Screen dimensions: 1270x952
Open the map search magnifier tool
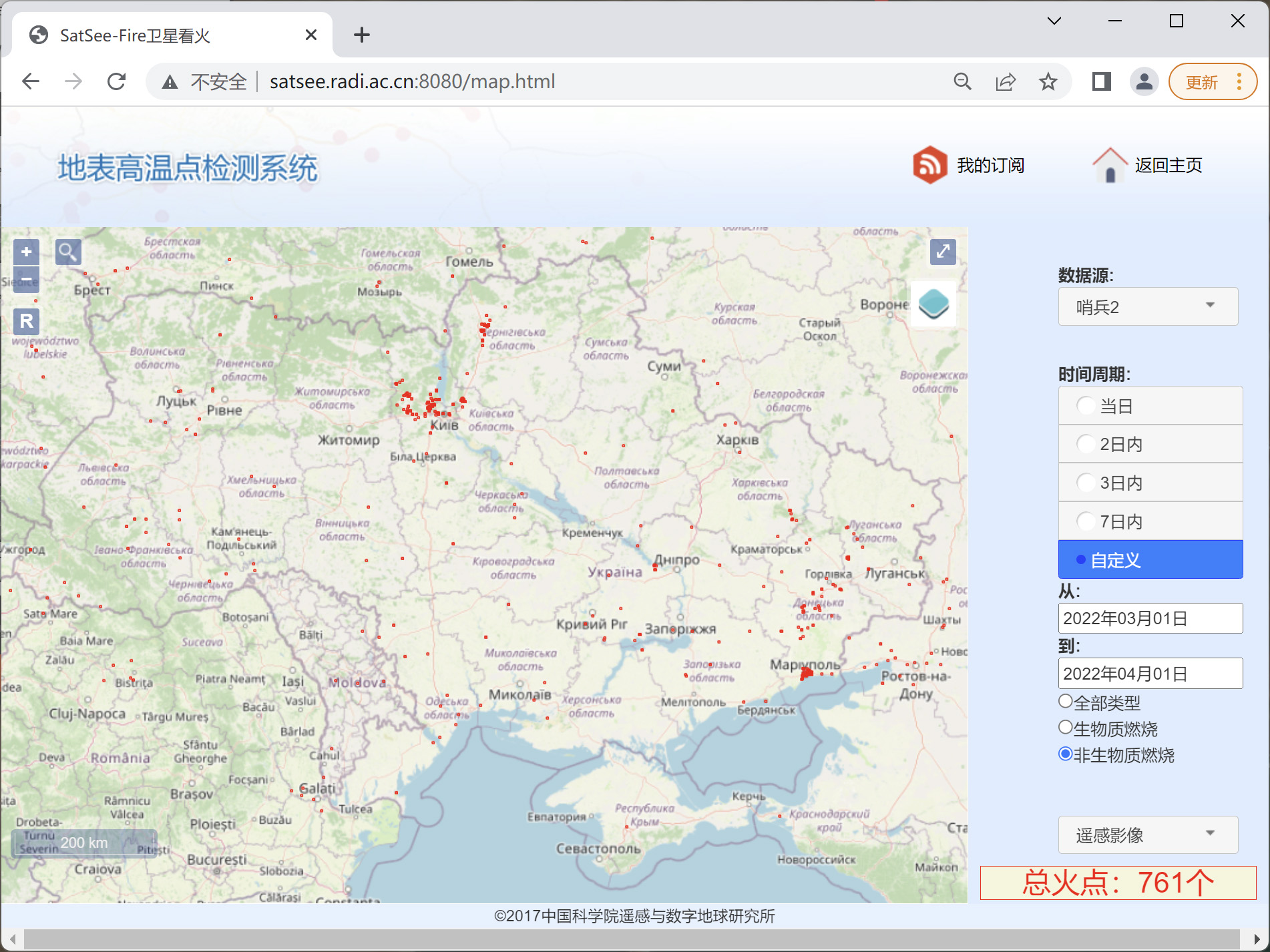click(x=68, y=252)
